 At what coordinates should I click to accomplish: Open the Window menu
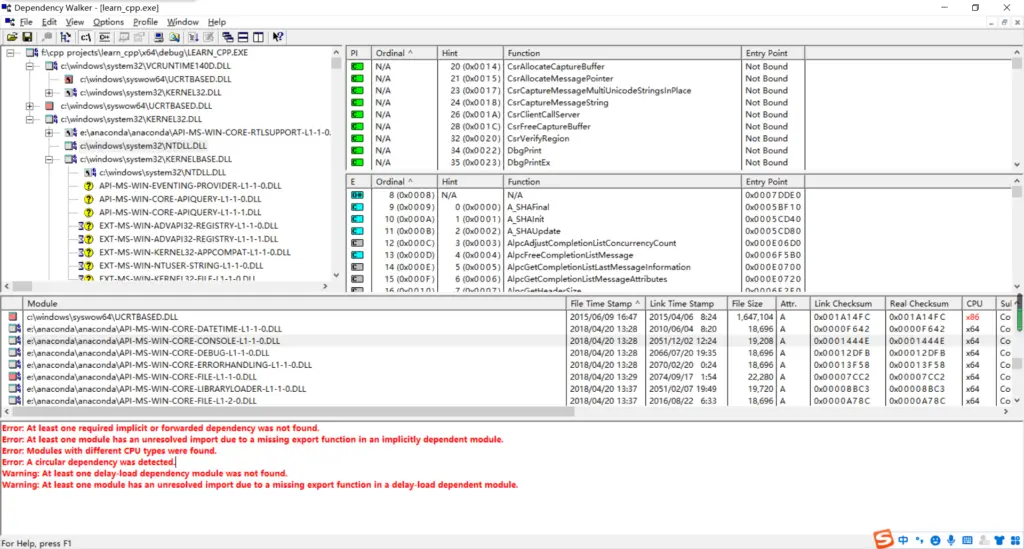pyautogui.click(x=182, y=22)
